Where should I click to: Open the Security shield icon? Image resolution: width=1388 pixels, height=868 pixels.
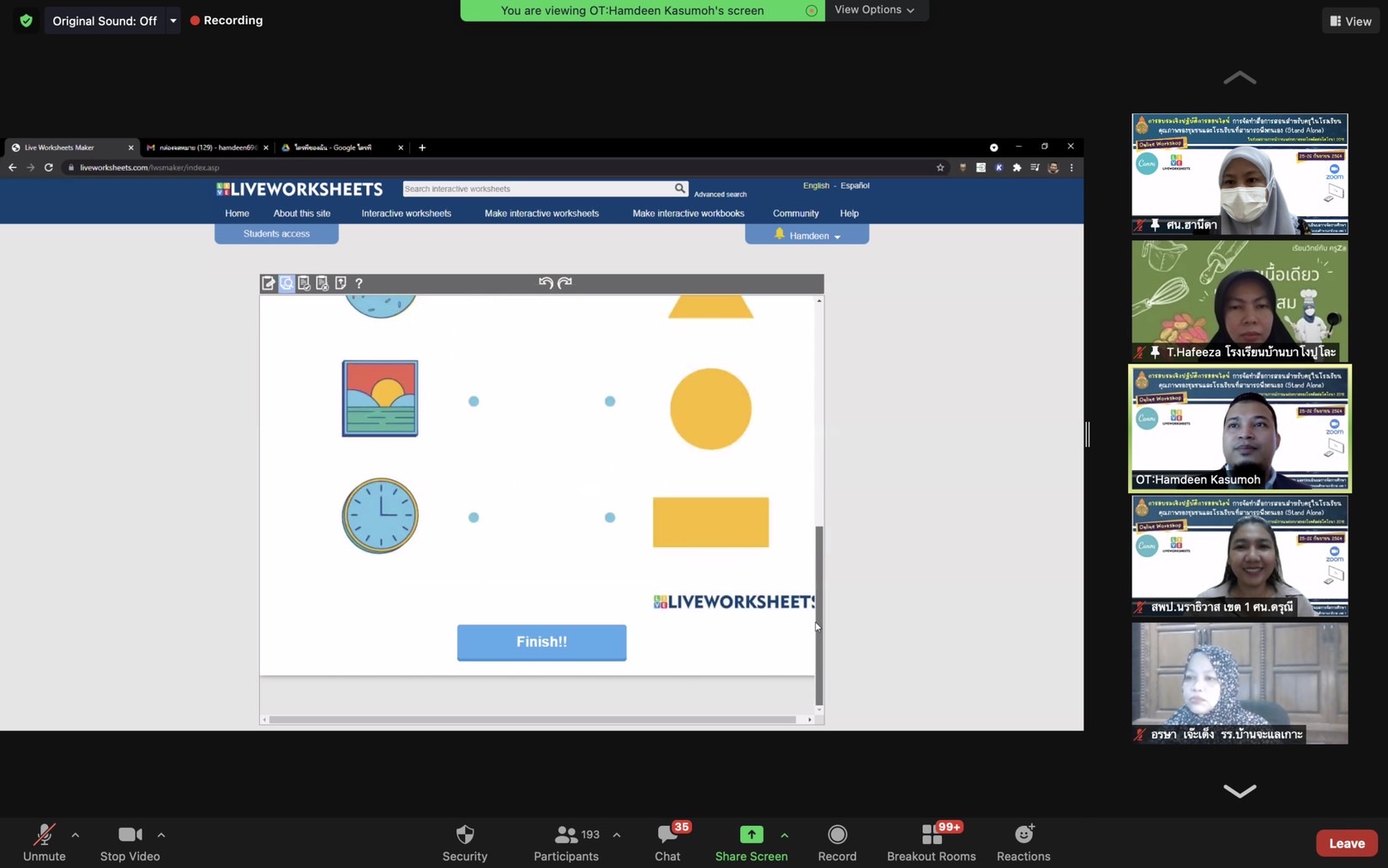(465, 835)
